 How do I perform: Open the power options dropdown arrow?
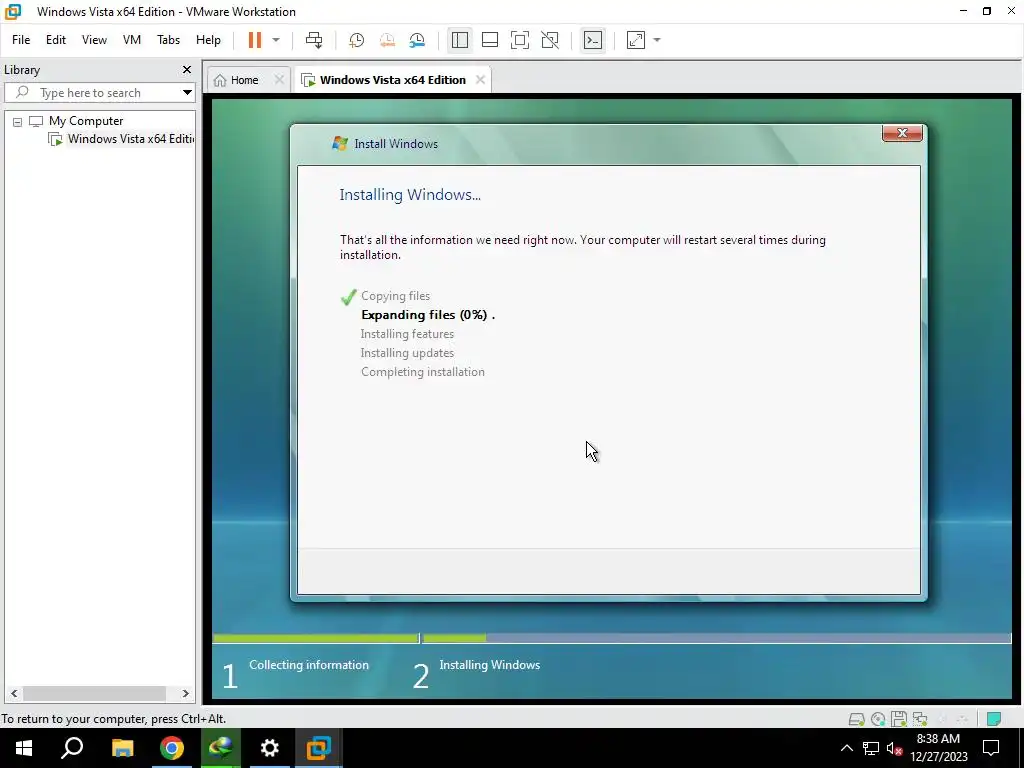[276, 40]
